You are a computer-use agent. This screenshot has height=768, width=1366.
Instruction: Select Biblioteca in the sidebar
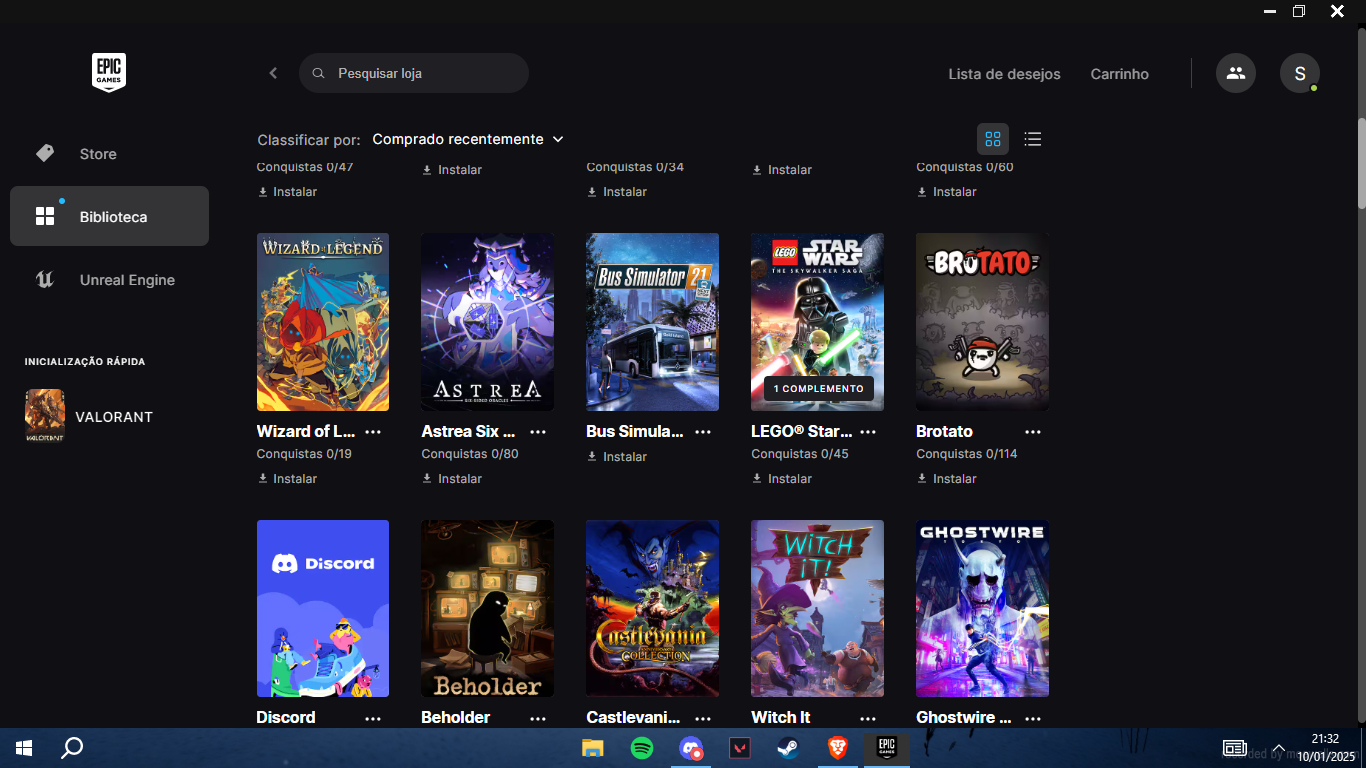pyautogui.click(x=109, y=216)
